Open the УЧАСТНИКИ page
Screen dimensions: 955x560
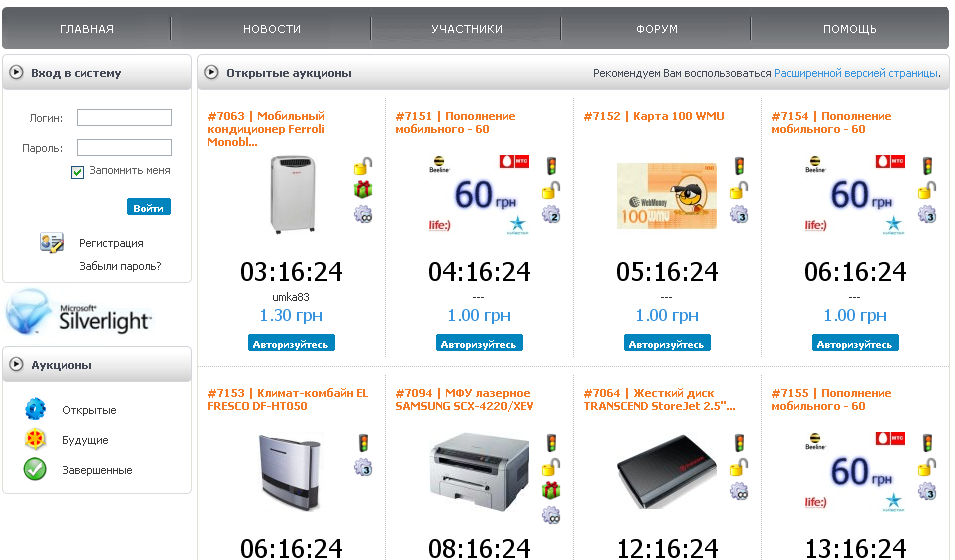click(467, 29)
